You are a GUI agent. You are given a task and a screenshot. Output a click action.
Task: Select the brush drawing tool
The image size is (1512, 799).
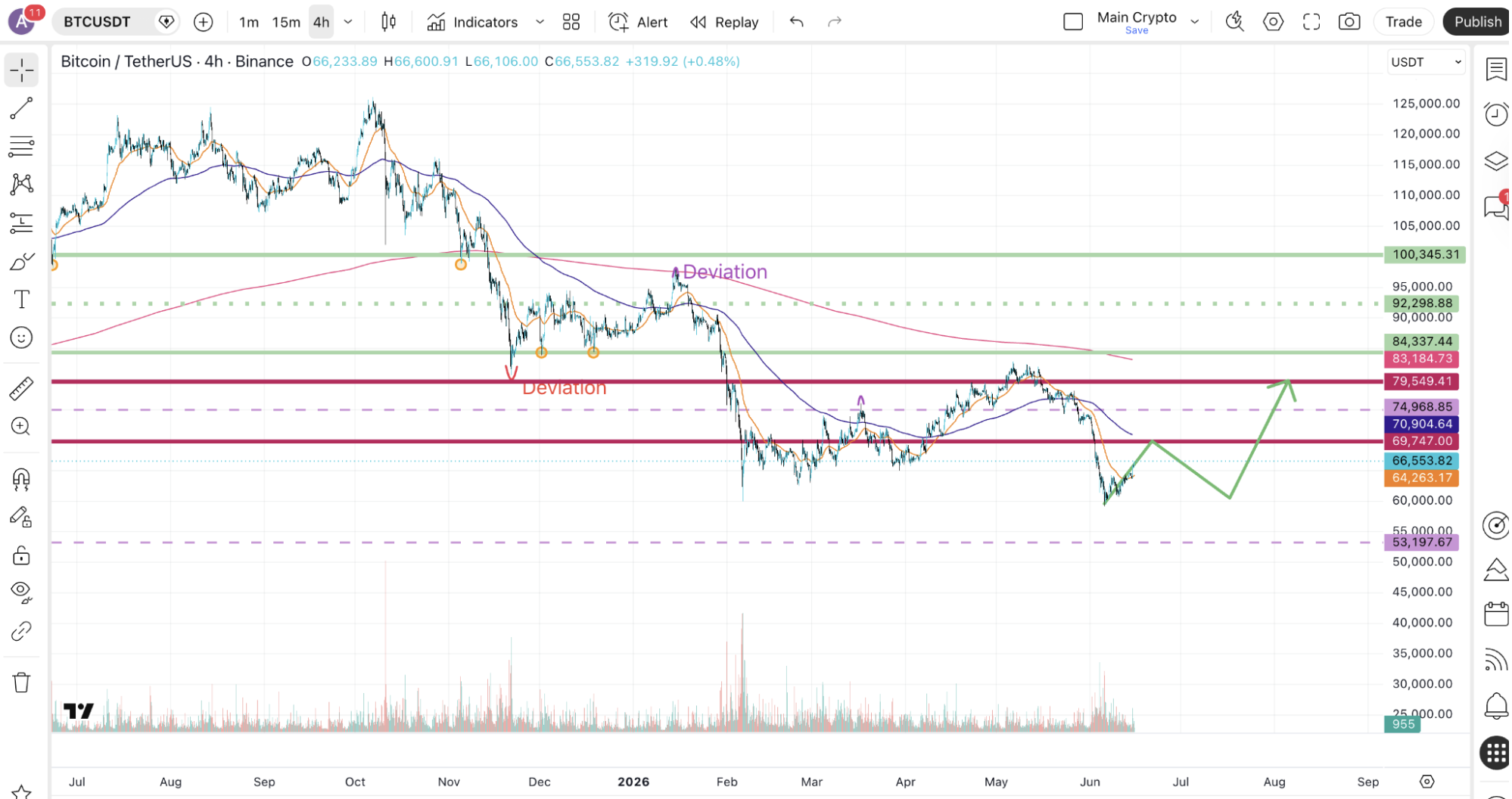coord(21,262)
